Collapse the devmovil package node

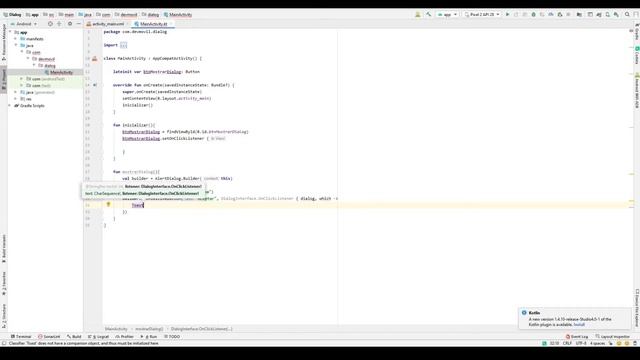pyautogui.click(x=28, y=59)
